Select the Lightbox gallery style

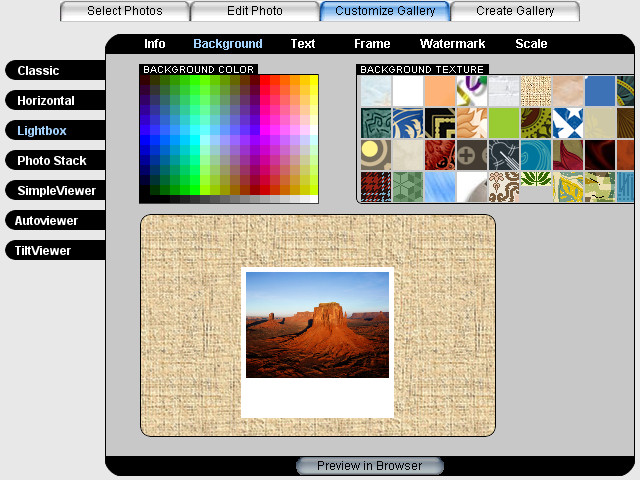pos(55,131)
